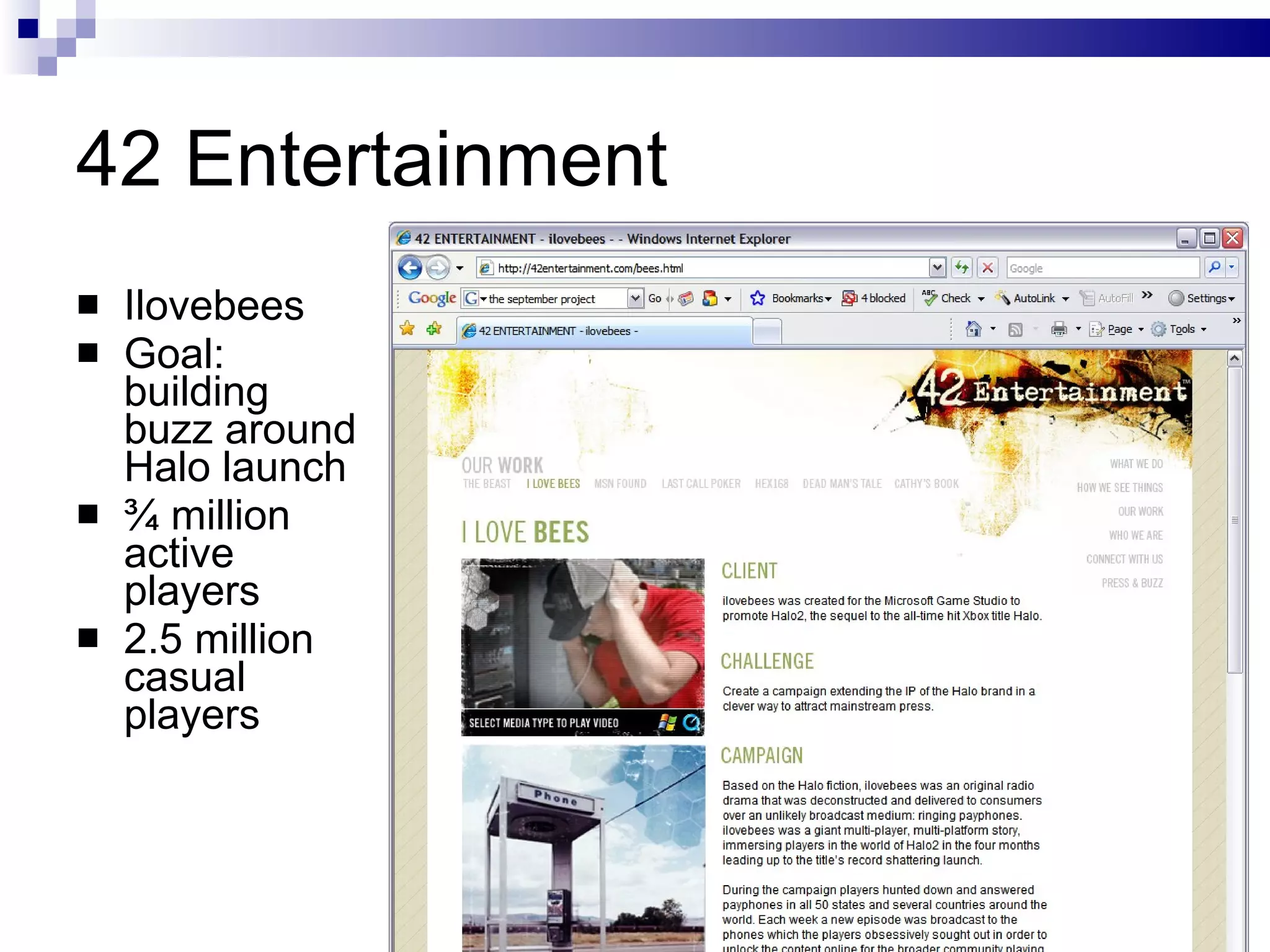Click the blue star Bookmarks icon

(x=757, y=299)
